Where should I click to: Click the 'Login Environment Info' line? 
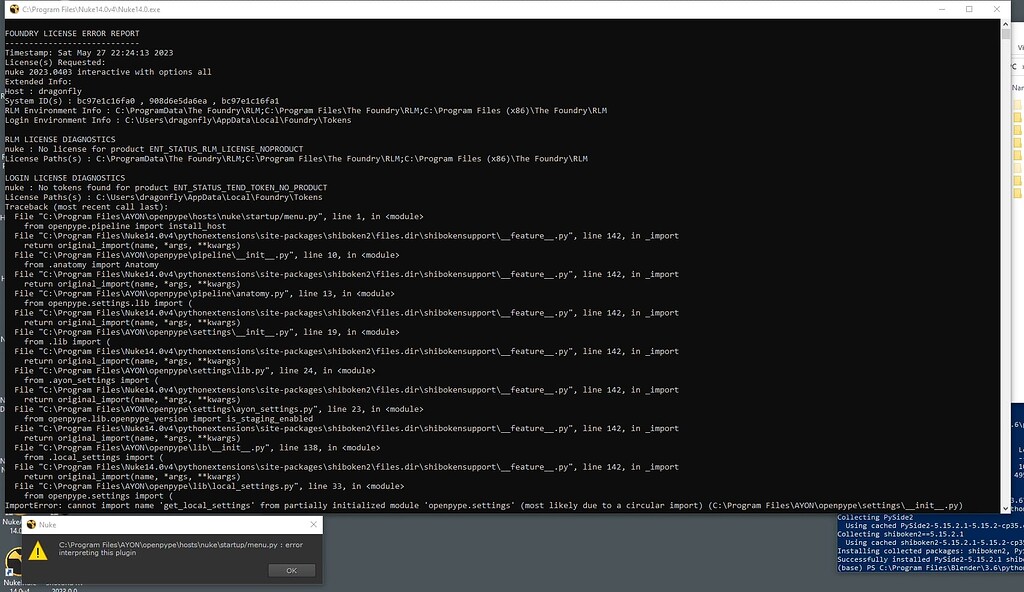point(178,120)
